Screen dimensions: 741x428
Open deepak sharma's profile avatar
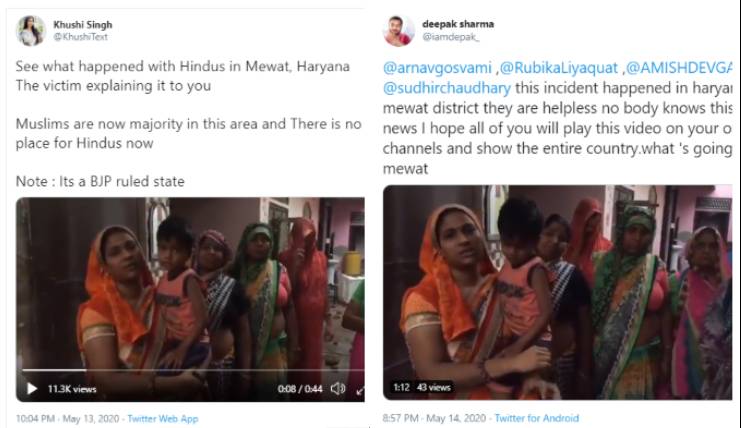pyautogui.click(x=399, y=30)
